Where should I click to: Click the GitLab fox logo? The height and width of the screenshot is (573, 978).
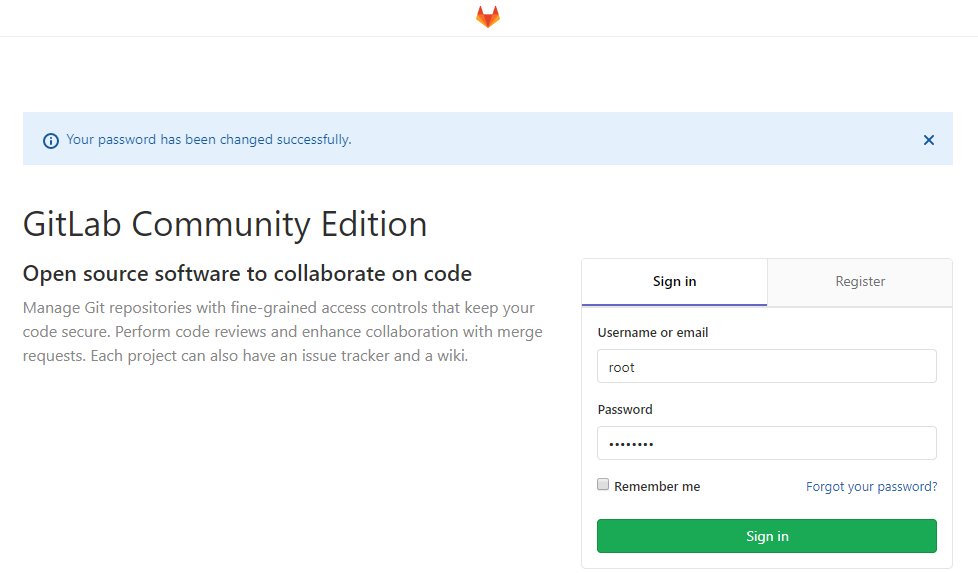tap(488, 17)
